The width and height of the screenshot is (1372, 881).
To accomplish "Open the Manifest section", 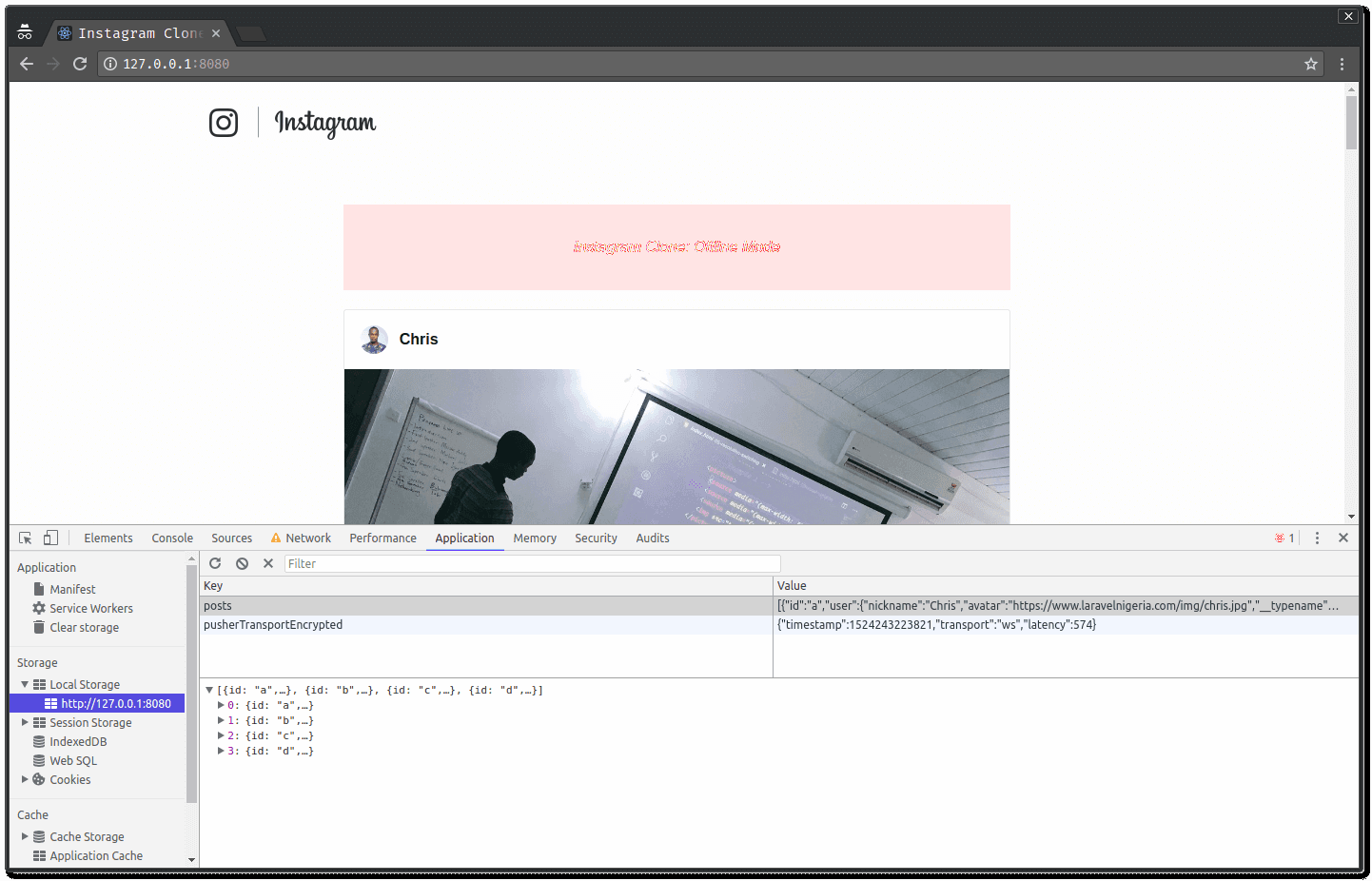I will [71, 588].
